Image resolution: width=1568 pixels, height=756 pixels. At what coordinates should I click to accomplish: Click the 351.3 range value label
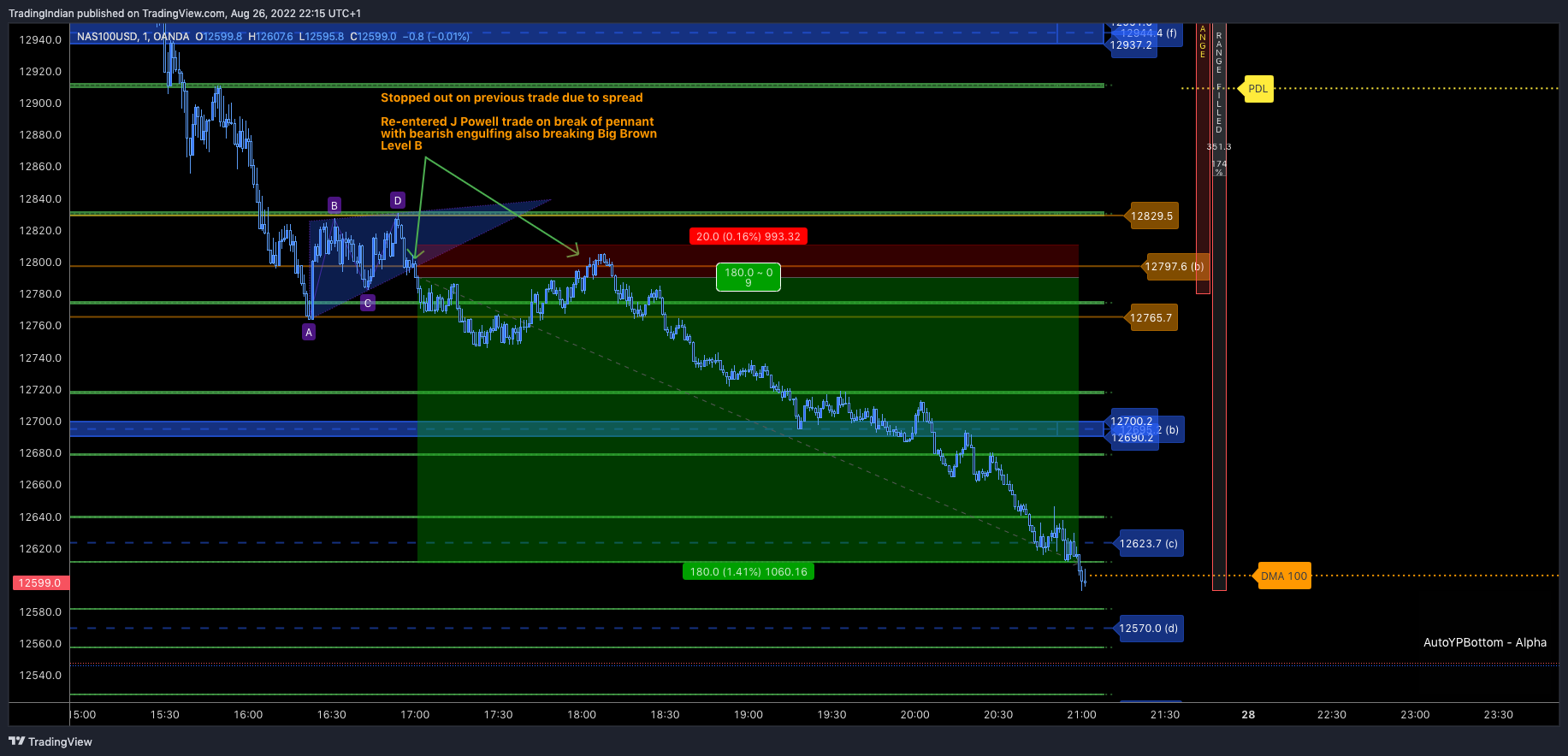pyautogui.click(x=1219, y=147)
